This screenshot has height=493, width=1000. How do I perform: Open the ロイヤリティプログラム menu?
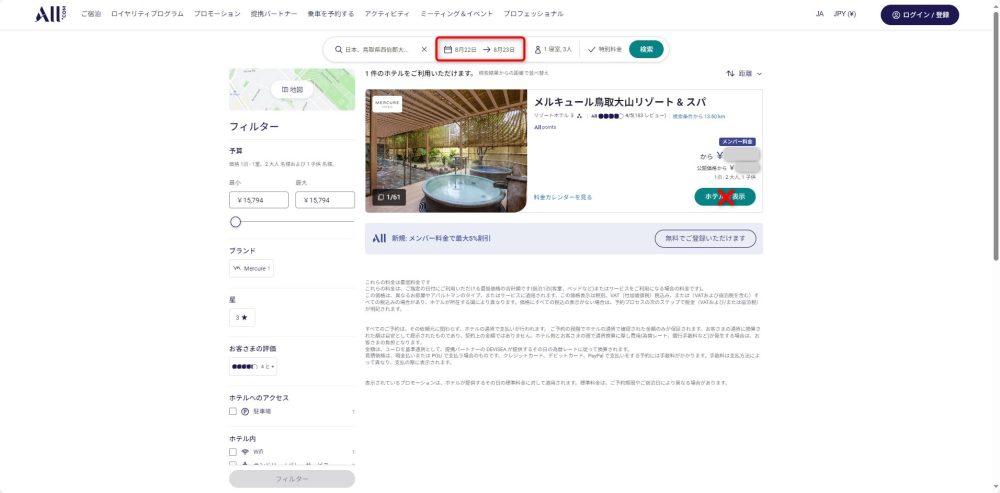pos(147,14)
